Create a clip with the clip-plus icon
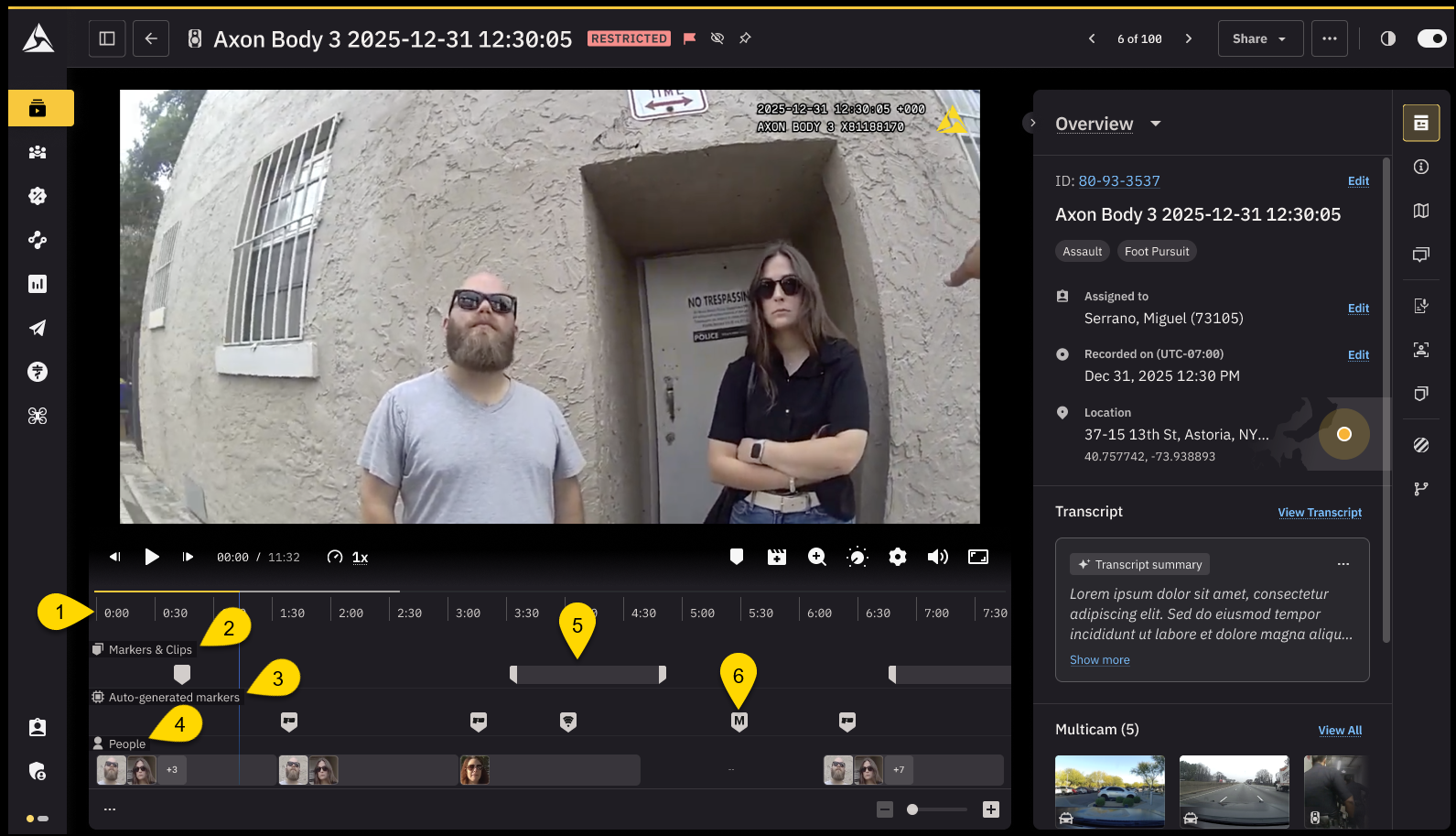 (777, 557)
